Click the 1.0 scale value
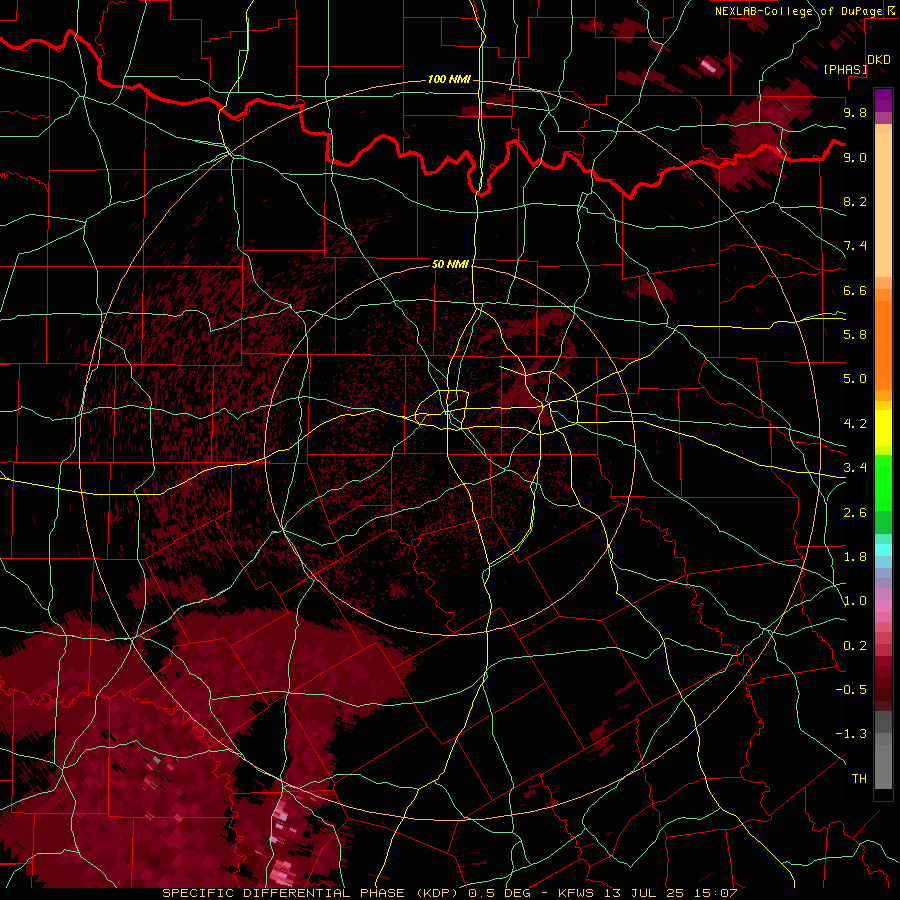The height and width of the screenshot is (900, 900). pyautogui.click(x=855, y=601)
